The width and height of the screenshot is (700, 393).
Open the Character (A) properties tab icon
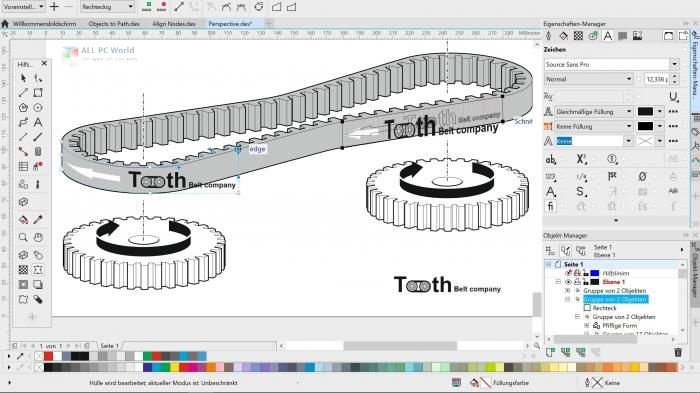pyautogui.click(x=608, y=36)
